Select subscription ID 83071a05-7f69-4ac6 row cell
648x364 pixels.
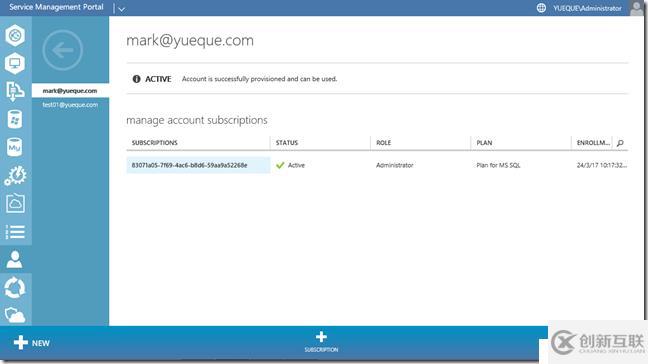198,165
